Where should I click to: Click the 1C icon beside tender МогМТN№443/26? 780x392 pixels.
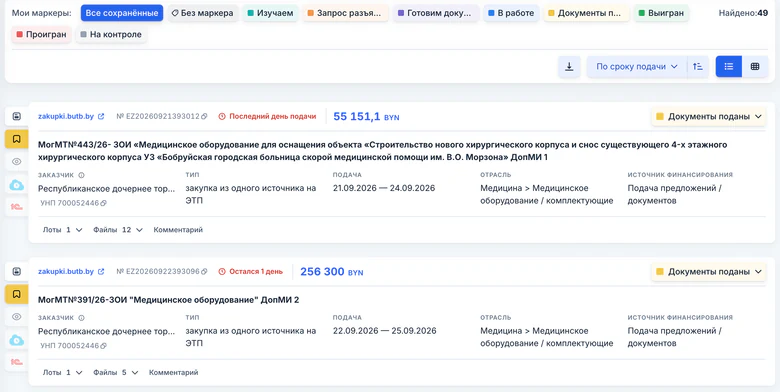[17, 207]
